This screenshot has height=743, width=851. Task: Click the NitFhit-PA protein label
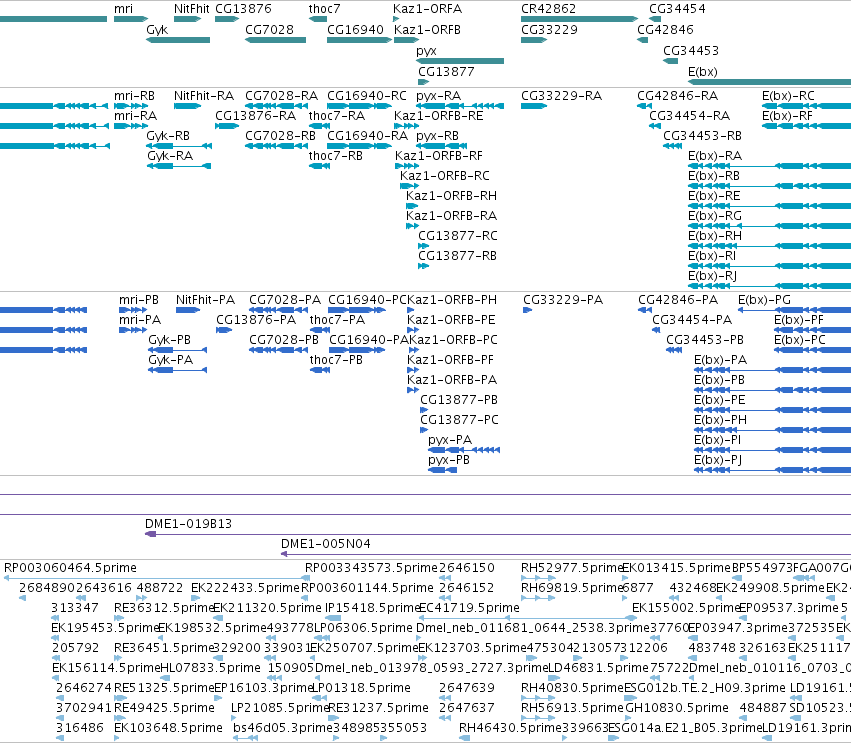[x=206, y=300]
